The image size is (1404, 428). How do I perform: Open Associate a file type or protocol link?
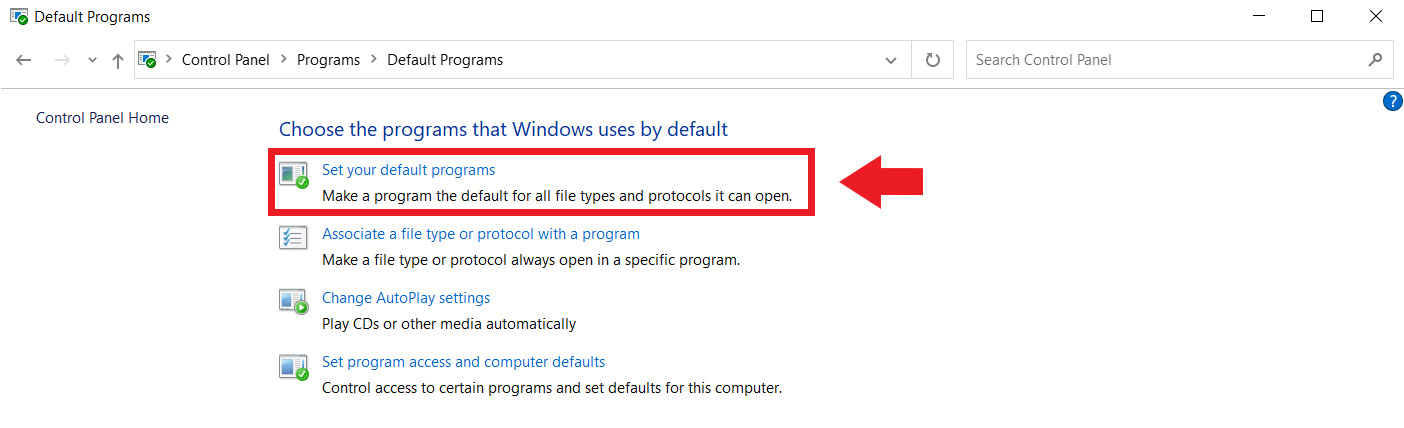tap(481, 234)
